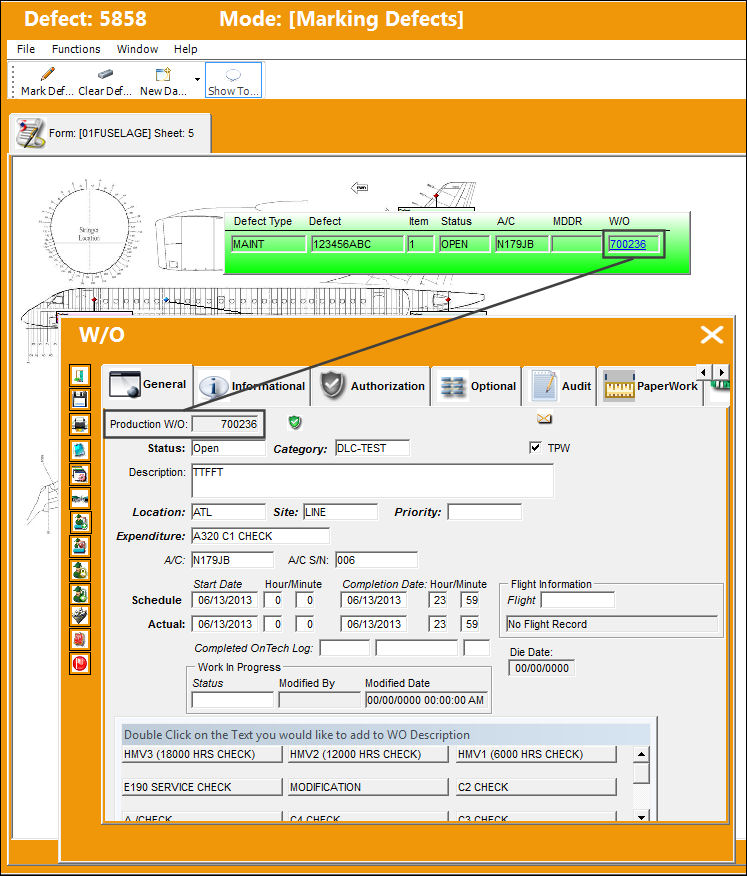Click the Defect Type field MAINT
This screenshot has width=747, height=876.
point(269,244)
